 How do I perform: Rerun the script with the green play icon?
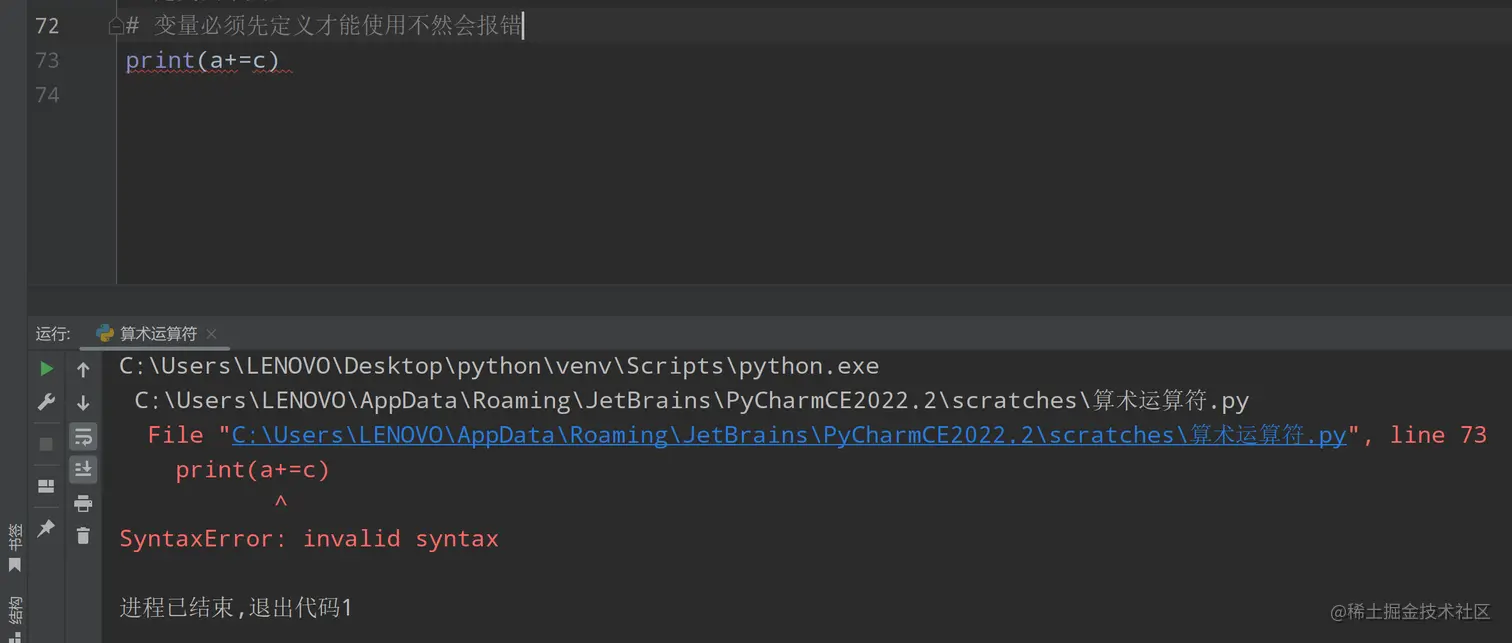pos(46,369)
